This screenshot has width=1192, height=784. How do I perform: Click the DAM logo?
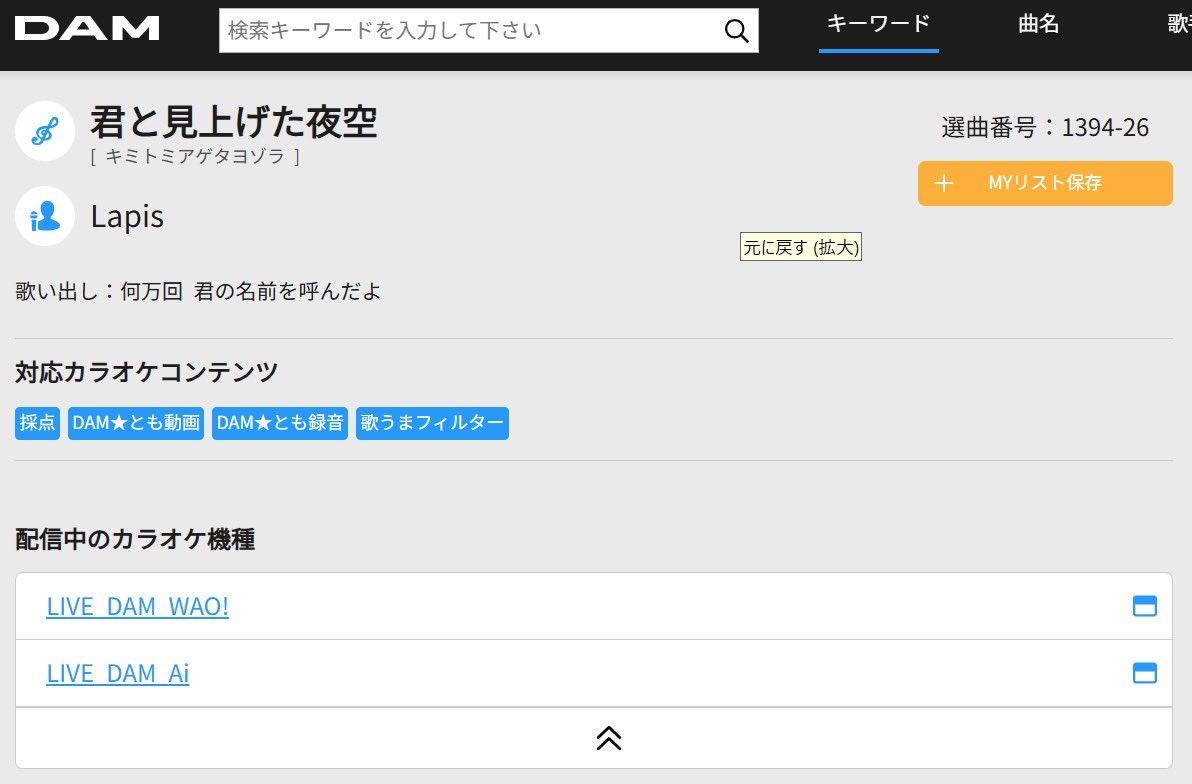pyautogui.click(x=86, y=28)
